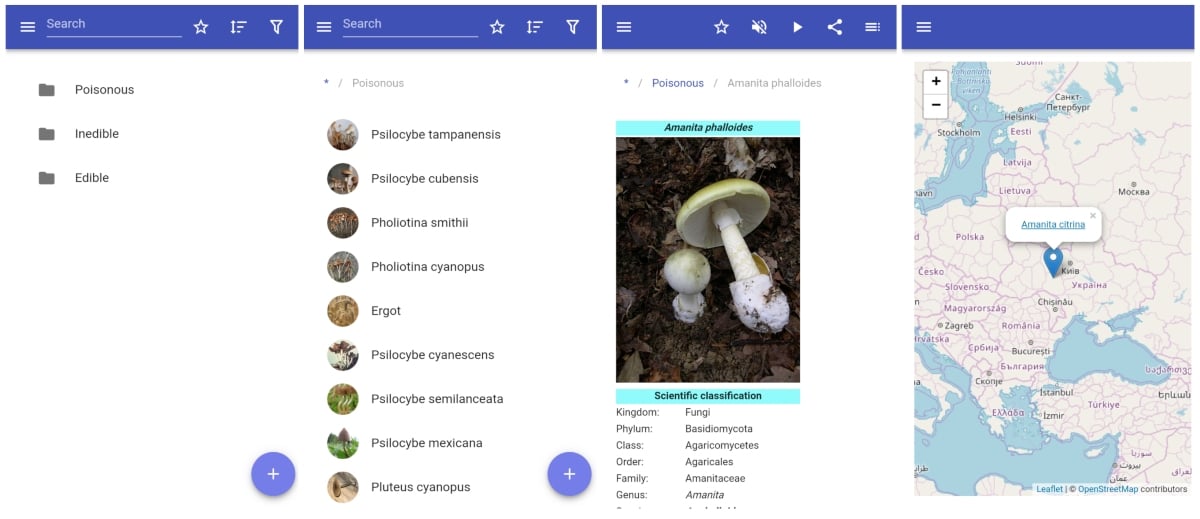Open hamburger menu in the map panel
The width and height of the screenshot is (1200, 519).
924,27
